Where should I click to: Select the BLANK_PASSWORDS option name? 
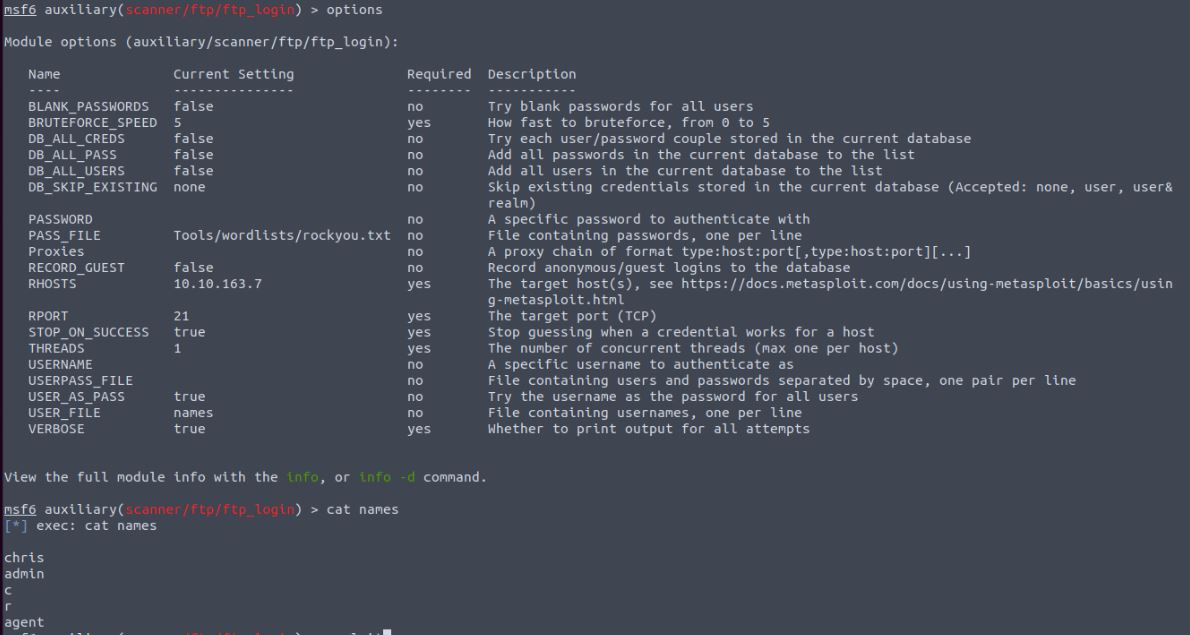click(x=88, y=106)
